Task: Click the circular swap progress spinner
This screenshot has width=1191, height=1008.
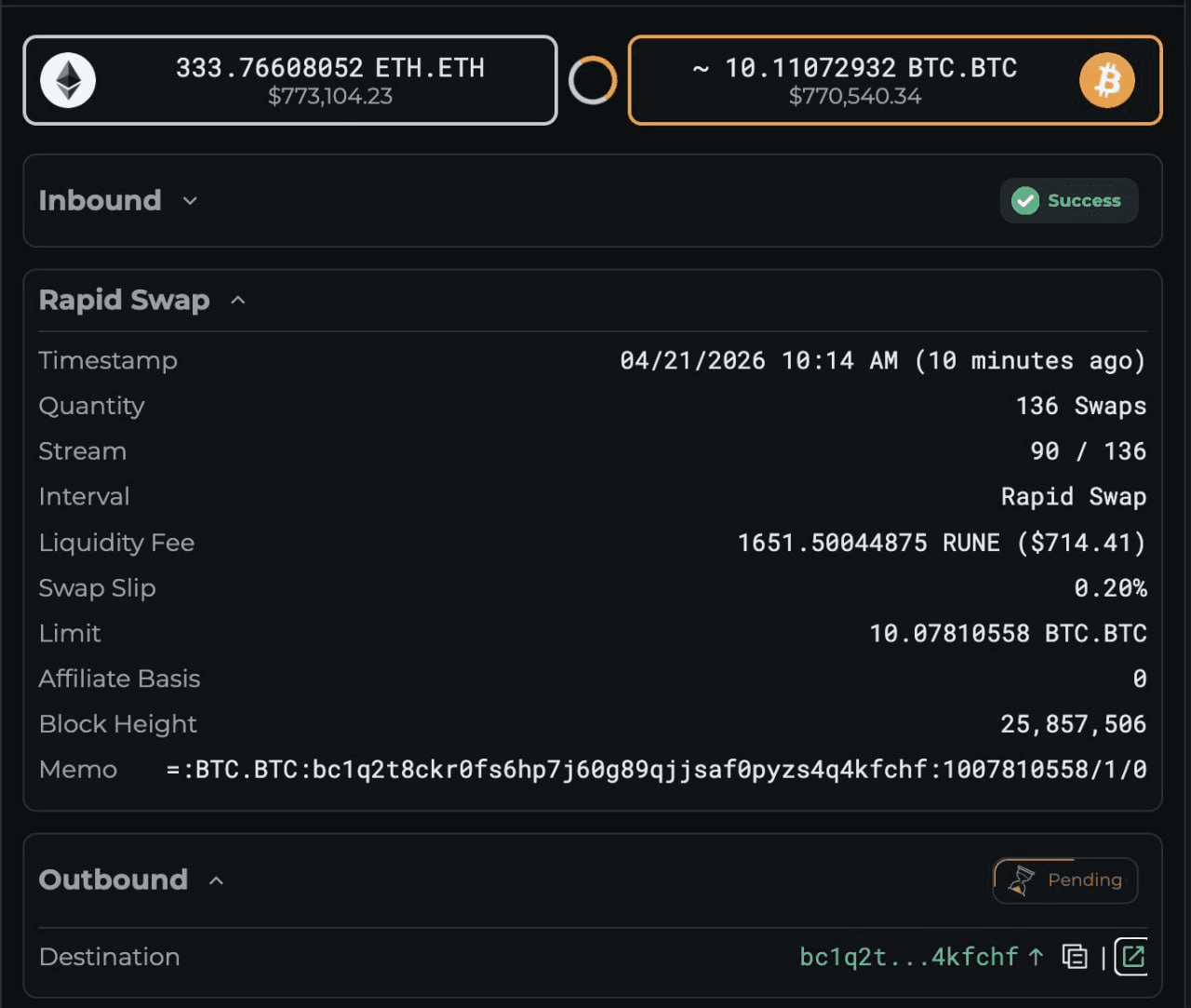Action: pyautogui.click(x=593, y=80)
